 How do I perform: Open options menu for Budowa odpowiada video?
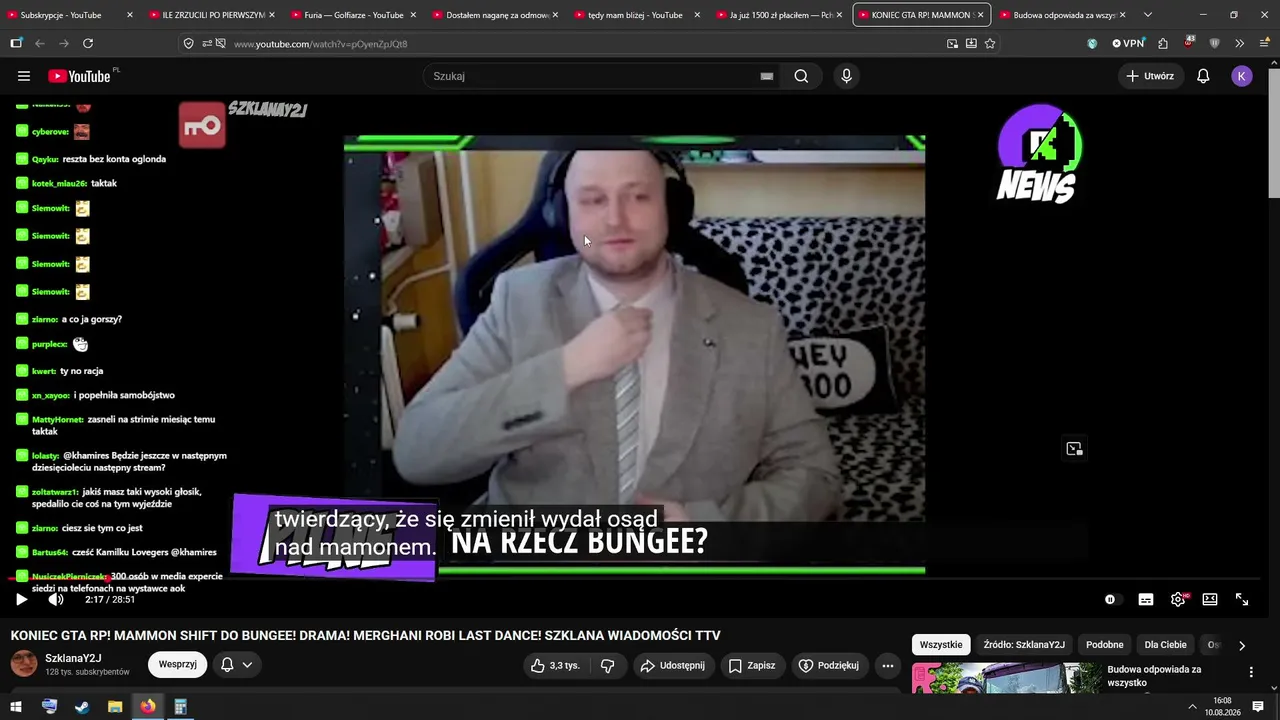point(1251,673)
